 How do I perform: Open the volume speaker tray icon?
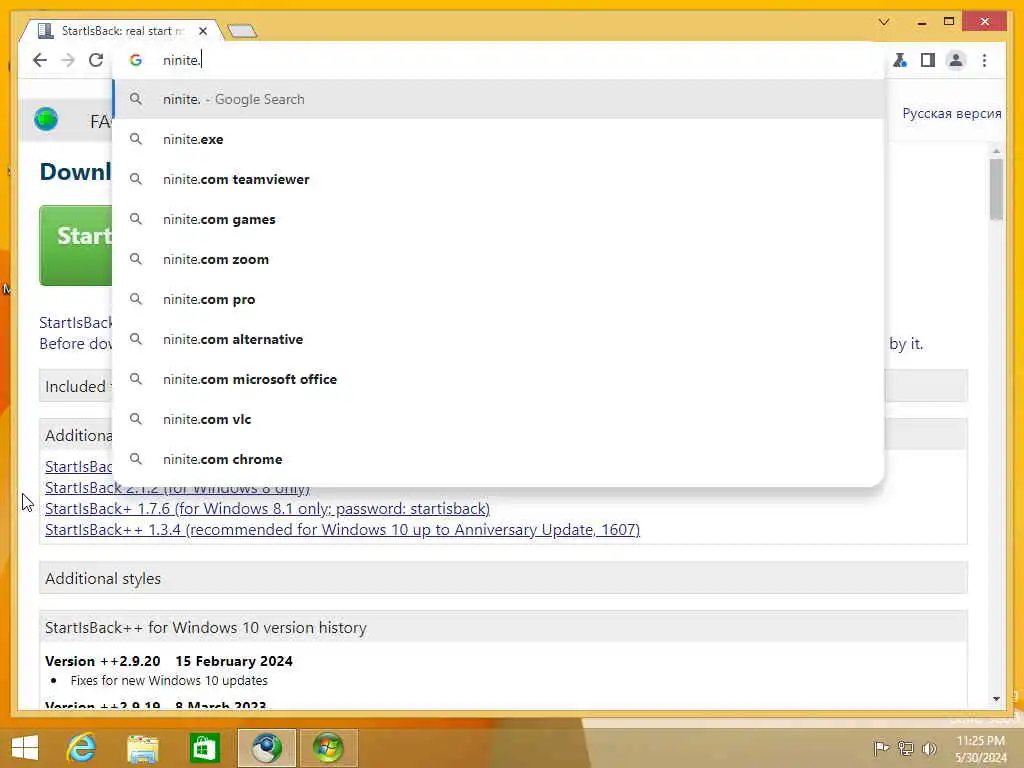click(x=929, y=748)
